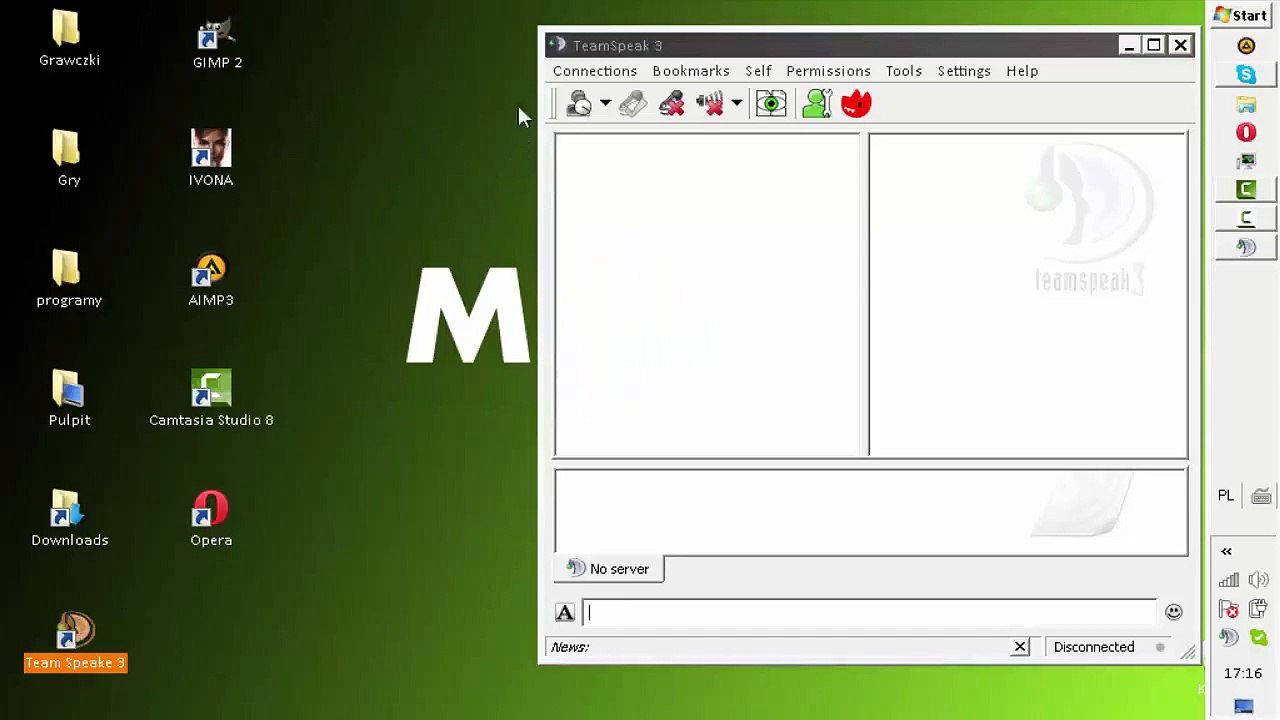
Task: Switch to TeamSpeak taskbar button
Action: coord(1246,247)
